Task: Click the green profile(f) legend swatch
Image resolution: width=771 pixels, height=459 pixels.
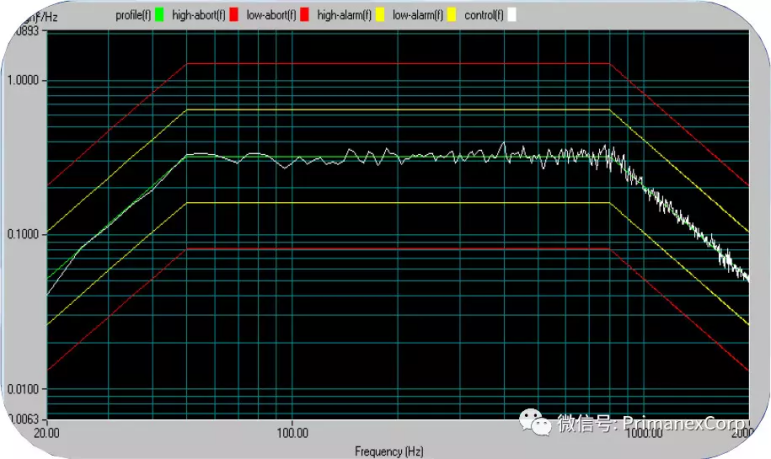Action: pos(159,15)
